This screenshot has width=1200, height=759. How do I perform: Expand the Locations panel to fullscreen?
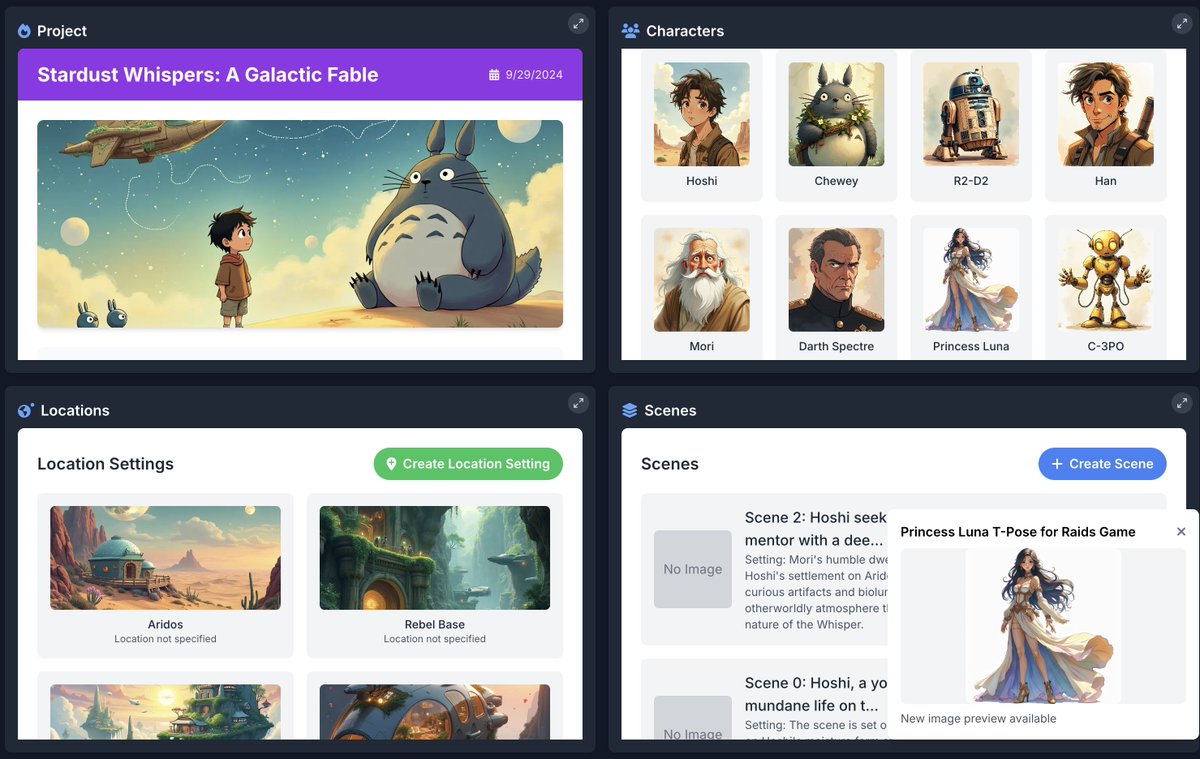[577, 403]
